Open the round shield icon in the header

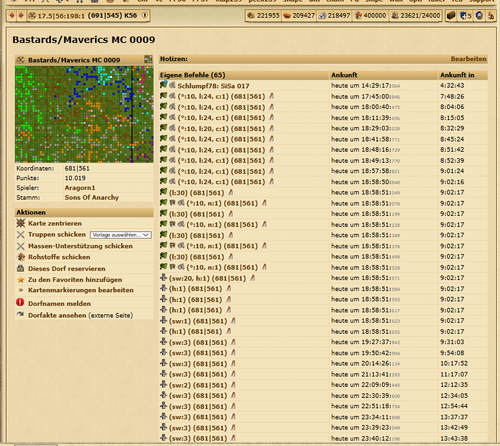click(479, 15)
